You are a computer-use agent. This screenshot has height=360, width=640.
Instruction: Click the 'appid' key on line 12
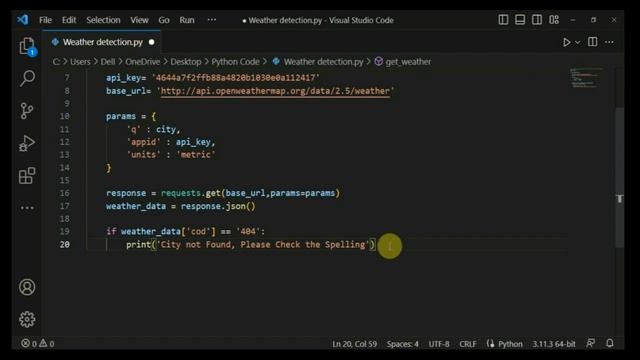143,142
